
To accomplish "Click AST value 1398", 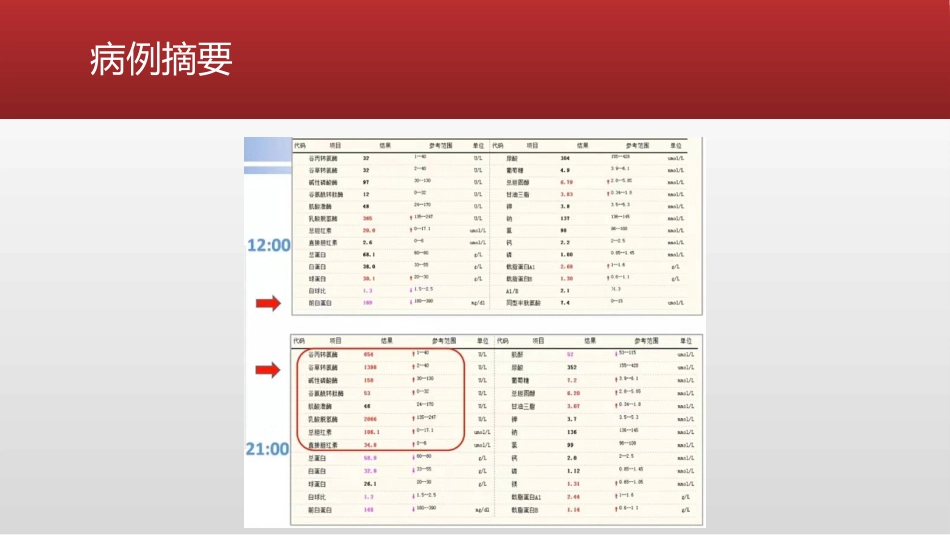I will point(370,368).
